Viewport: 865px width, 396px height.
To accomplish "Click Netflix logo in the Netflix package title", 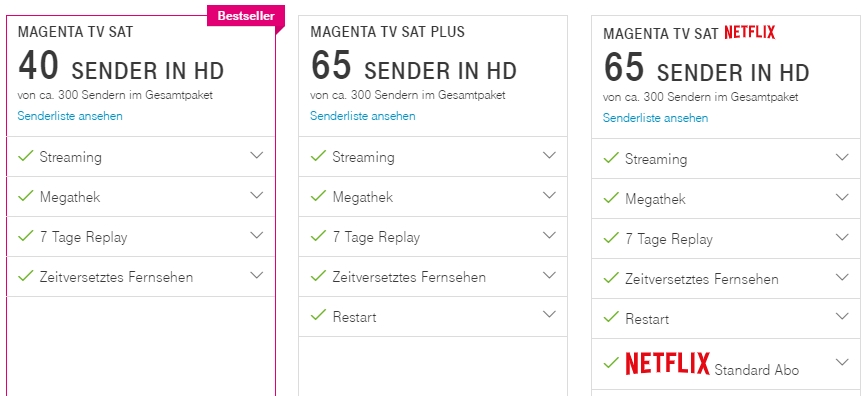I will coord(750,33).
